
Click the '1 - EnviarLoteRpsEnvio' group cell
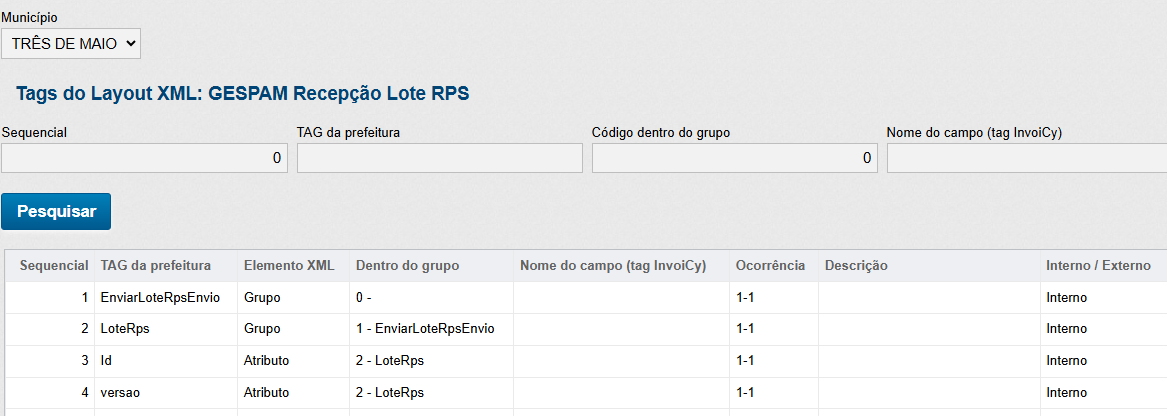(425, 329)
